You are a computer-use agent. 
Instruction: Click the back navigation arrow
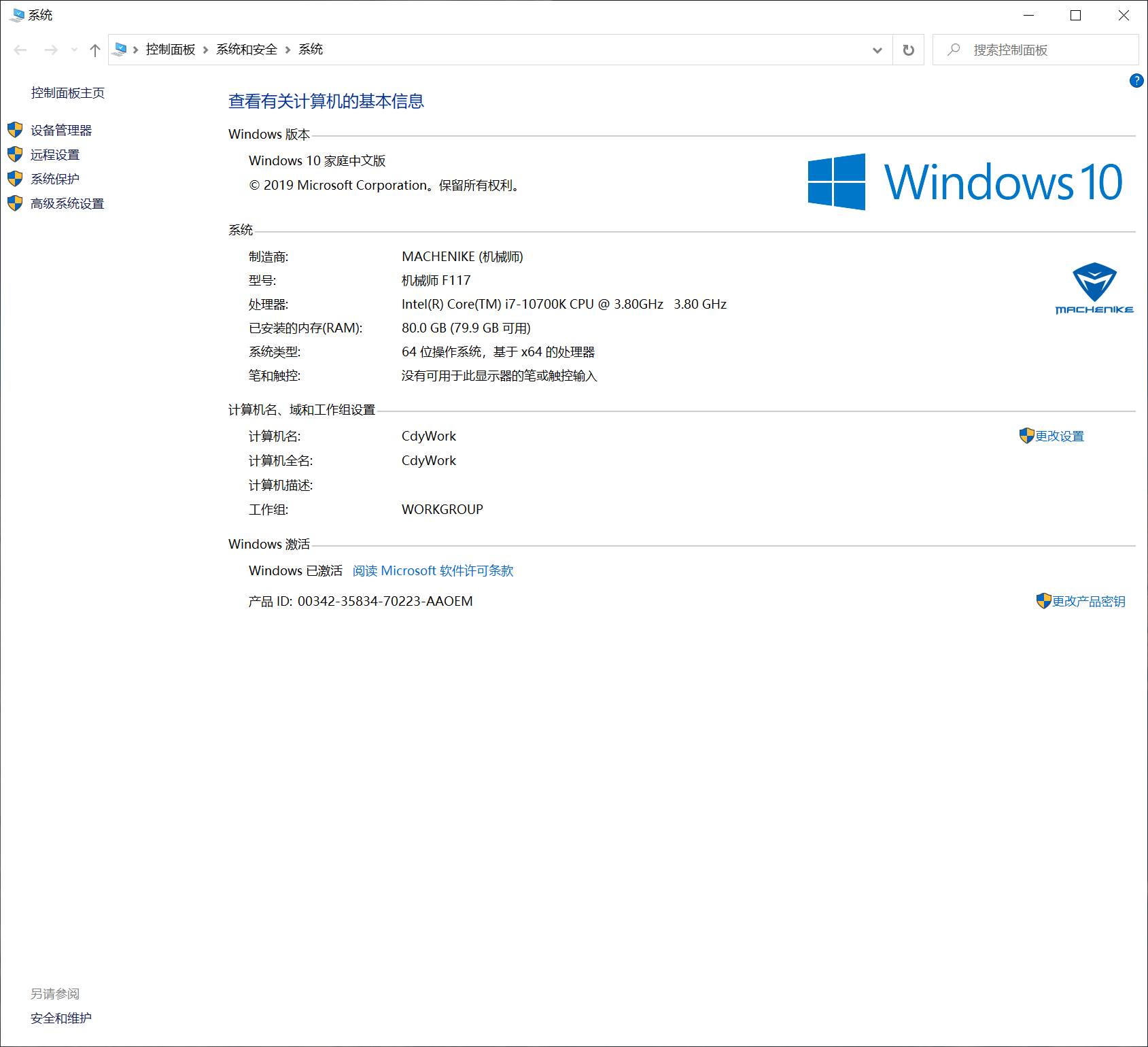point(20,50)
